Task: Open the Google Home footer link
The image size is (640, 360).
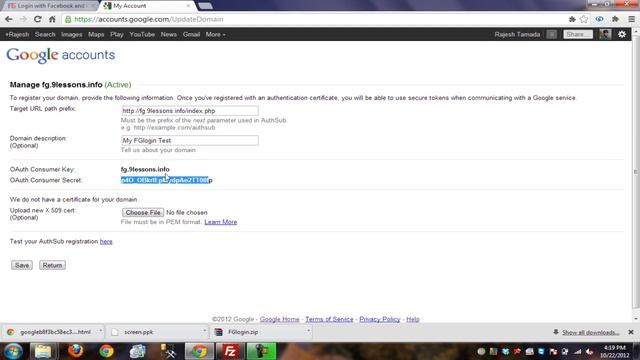Action: click(x=280, y=319)
